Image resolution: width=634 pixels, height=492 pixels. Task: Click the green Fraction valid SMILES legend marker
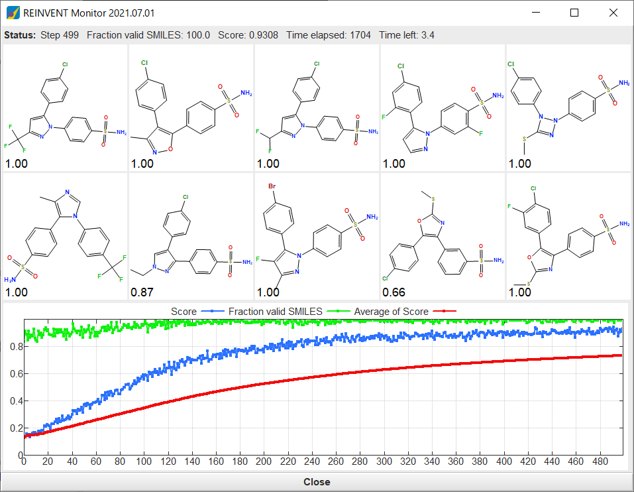pos(338,311)
